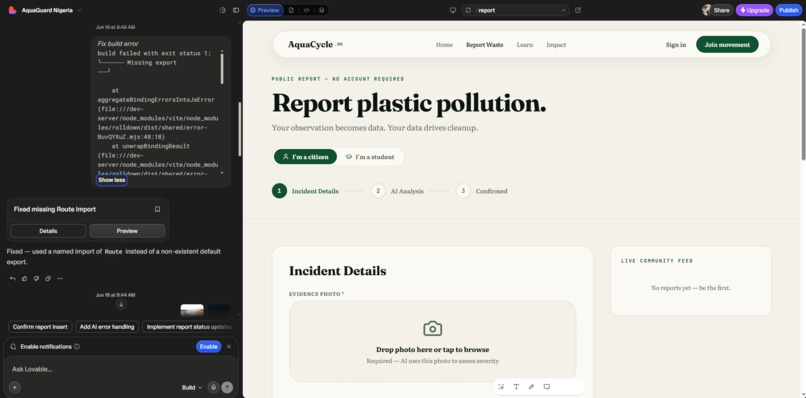The width and height of the screenshot is (806, 398).
Task: Click the microphone voice input button
Action: [213, 387]
